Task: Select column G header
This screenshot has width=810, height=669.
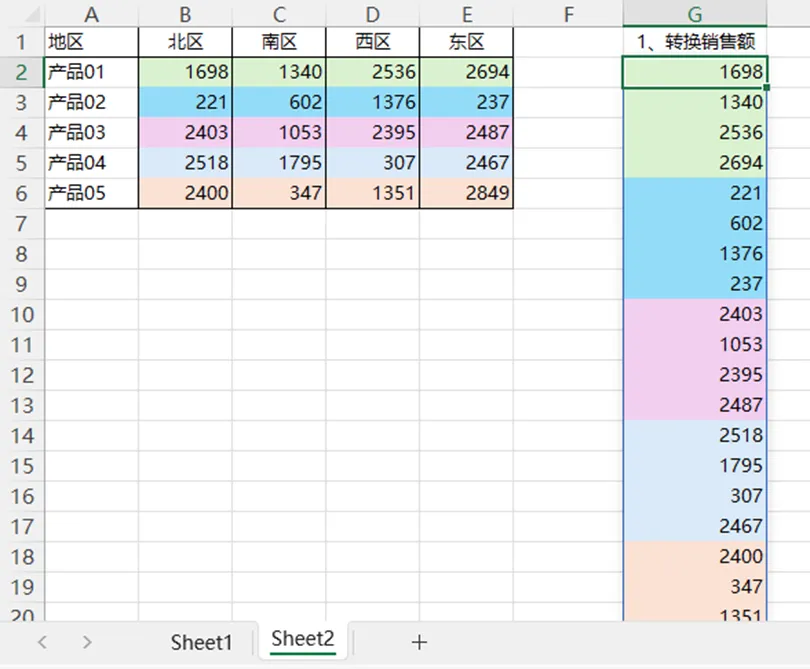Action: (x=695, y=14)
